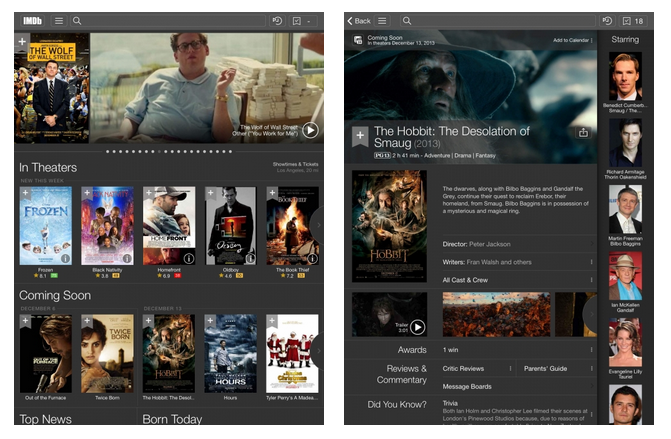The width and height of the screenshot is (671, 439).
Task: Open the hamburger menu next to Back
Action: (x=382, y=21)
